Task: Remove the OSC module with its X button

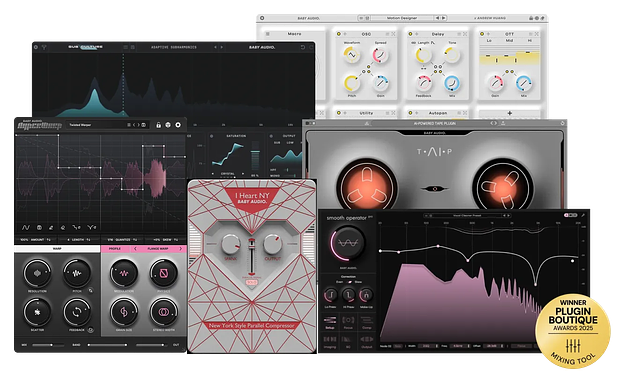Action: [x=393, y=34]
